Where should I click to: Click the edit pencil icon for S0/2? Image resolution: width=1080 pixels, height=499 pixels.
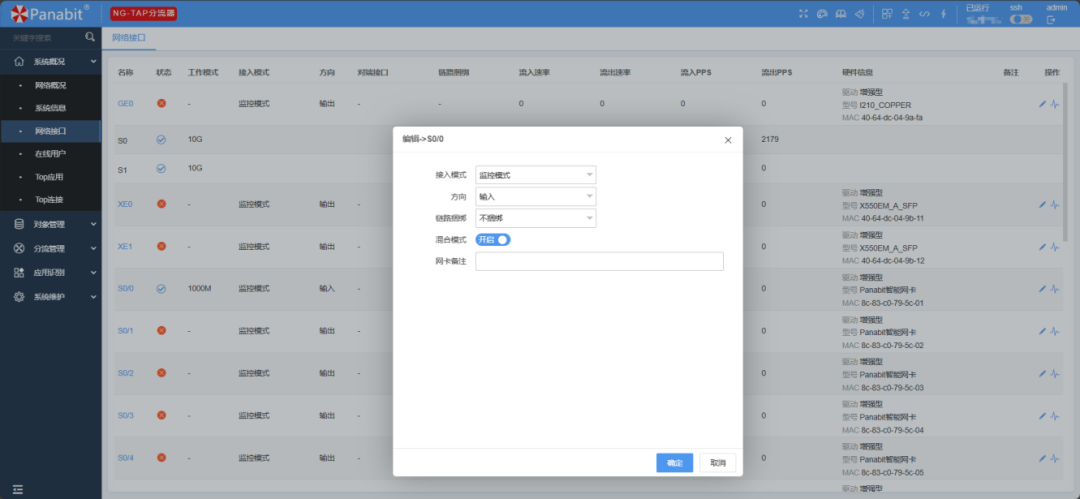tap(1042, 374)
